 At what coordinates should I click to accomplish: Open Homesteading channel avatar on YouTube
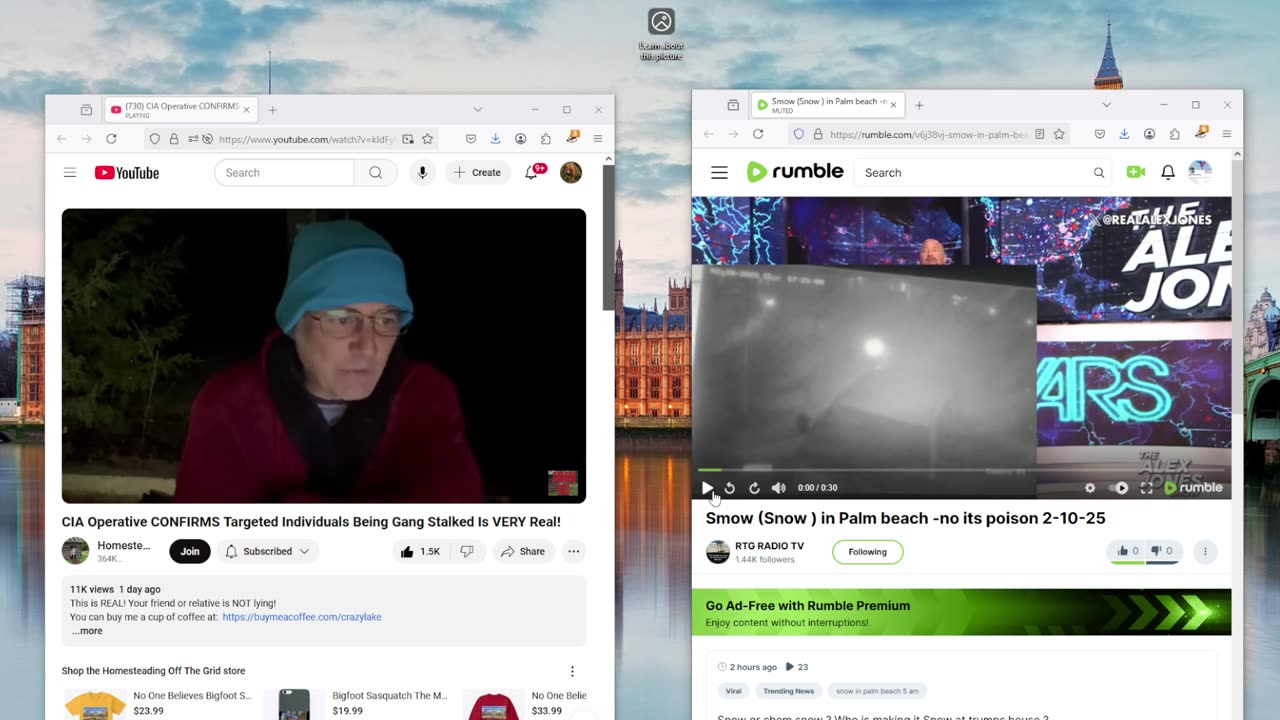pyautogui.click(x=75, y=551)
